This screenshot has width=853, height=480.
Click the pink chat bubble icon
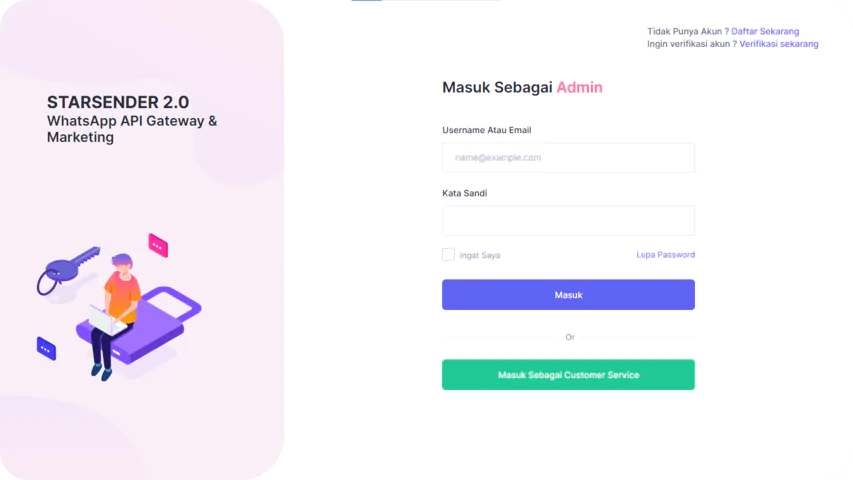tap(158, 245)
